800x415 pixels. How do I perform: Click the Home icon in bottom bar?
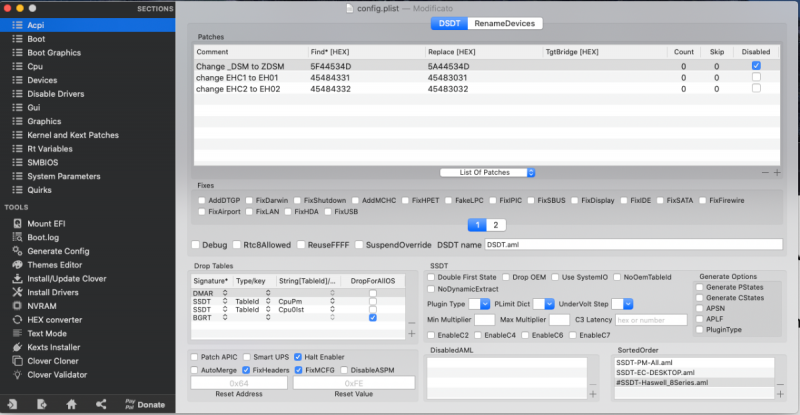coord(71,404)
